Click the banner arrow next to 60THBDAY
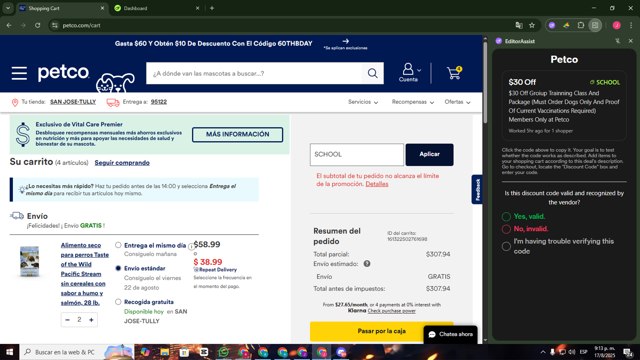 (346, 41)
